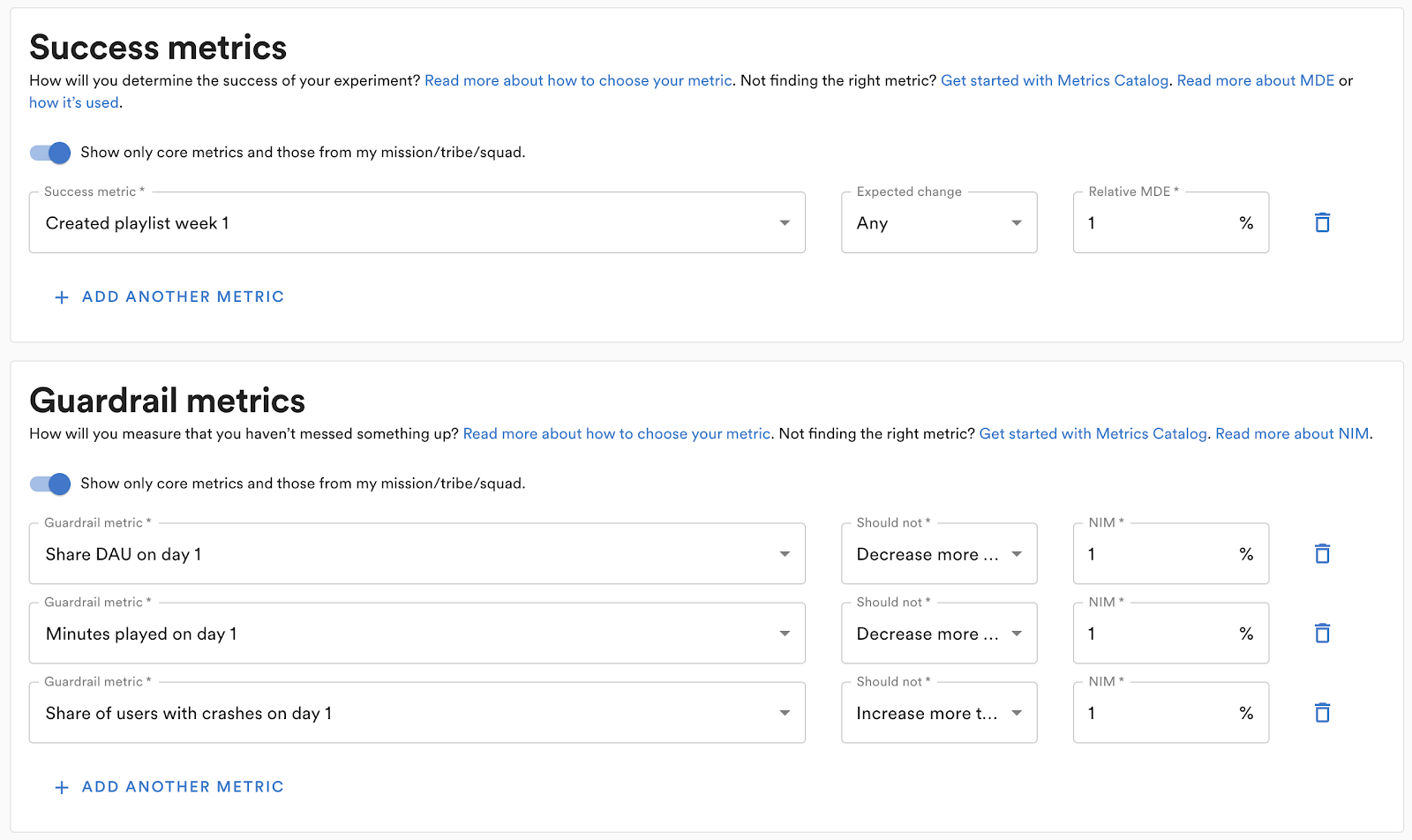Image resolution: width=1412 pixels, height=840 pixels.
Task: Open Get started with Metrics Catalog in Guardrail section
Action: (1093, 433)
